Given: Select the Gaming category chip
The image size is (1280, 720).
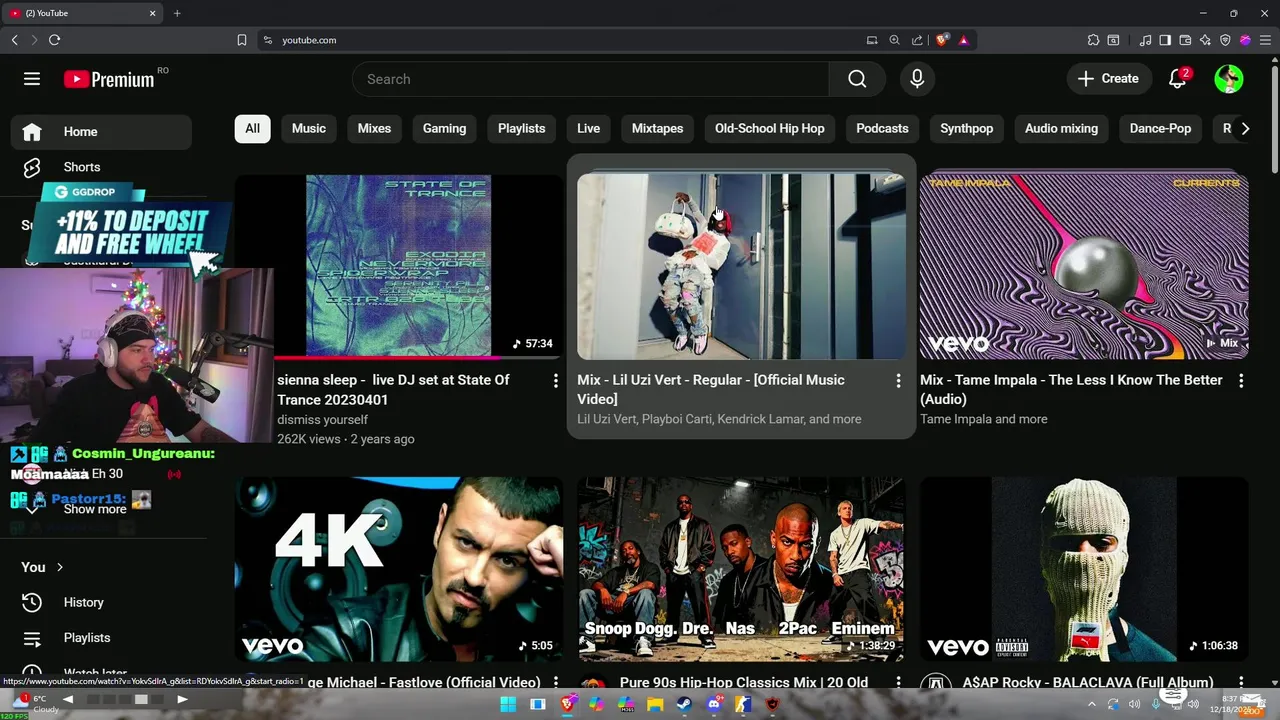Looking at the screenshot, I should click(x=444, y=128).
